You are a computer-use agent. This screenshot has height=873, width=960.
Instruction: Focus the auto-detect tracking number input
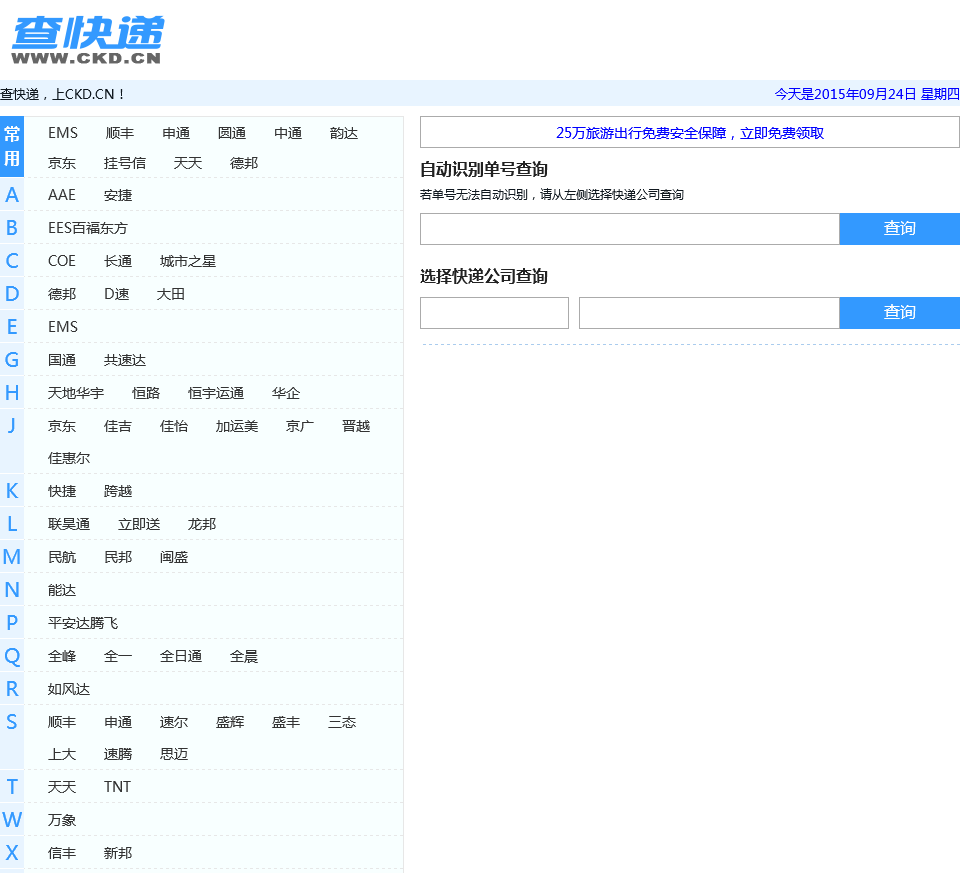point(629,229)
